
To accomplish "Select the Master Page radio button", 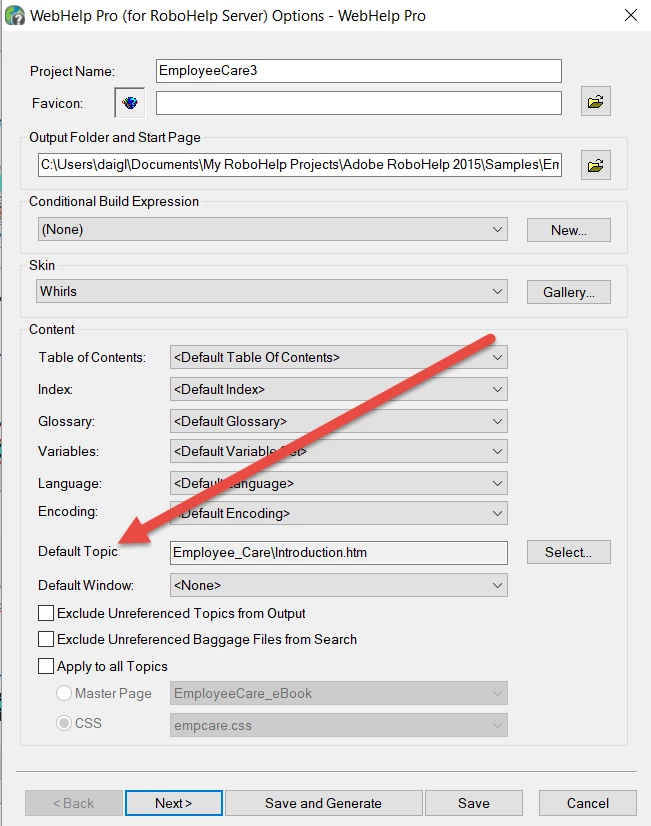I will (64, 693).
